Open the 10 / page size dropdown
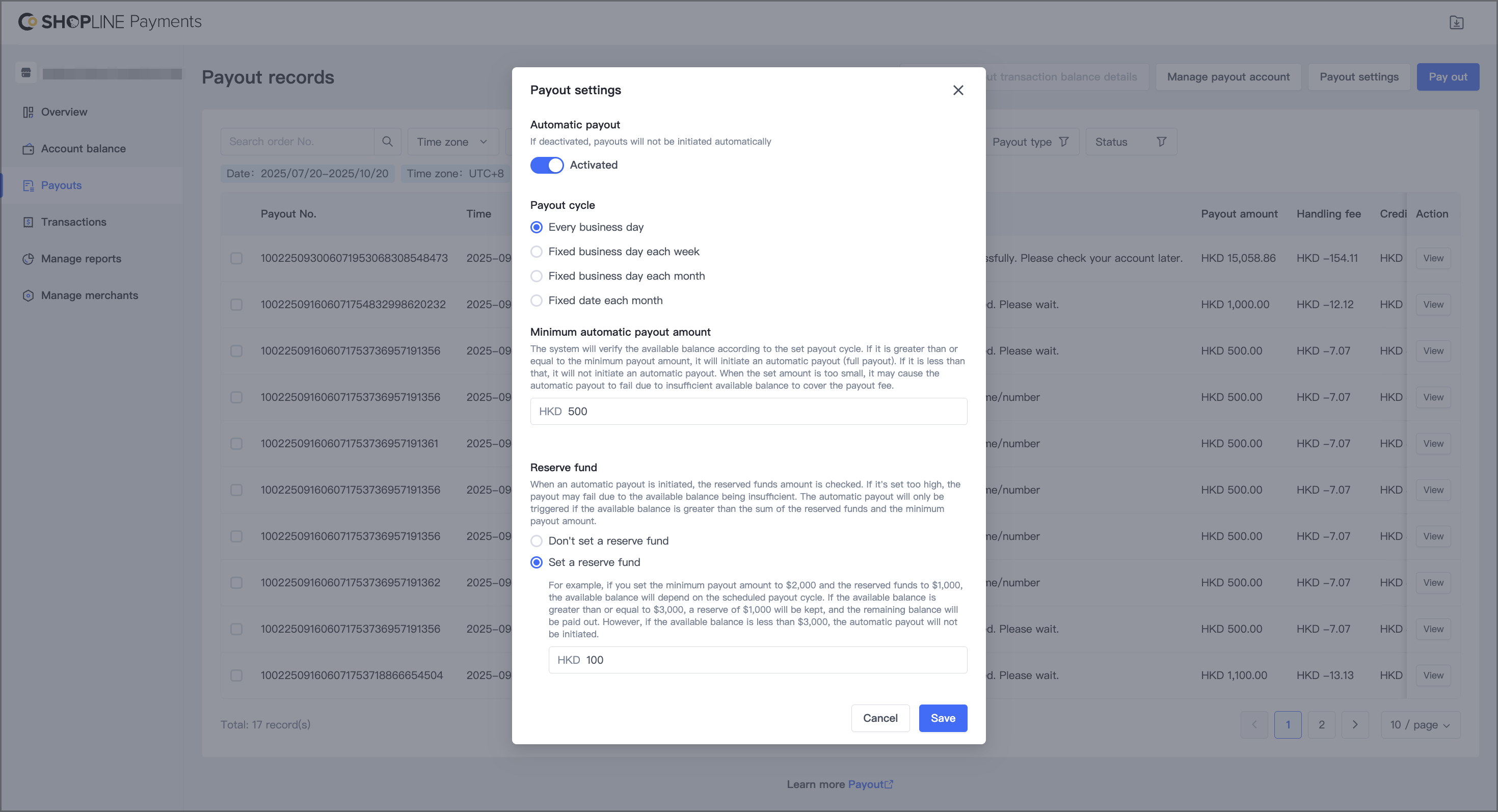The width and height of the screenshot is (1498, 812). click(x=1420, y=725)
